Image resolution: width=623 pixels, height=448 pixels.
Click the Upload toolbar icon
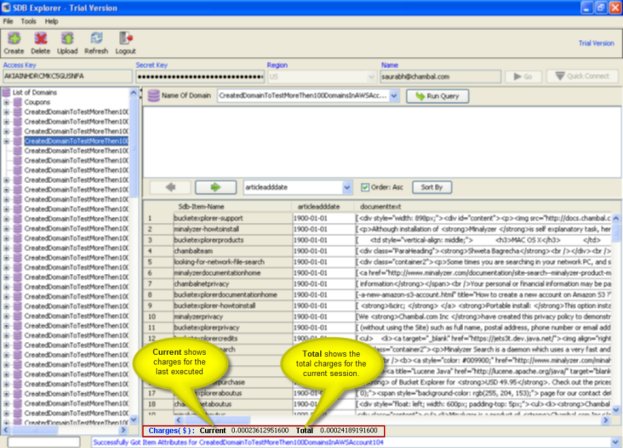pos(67,43)
